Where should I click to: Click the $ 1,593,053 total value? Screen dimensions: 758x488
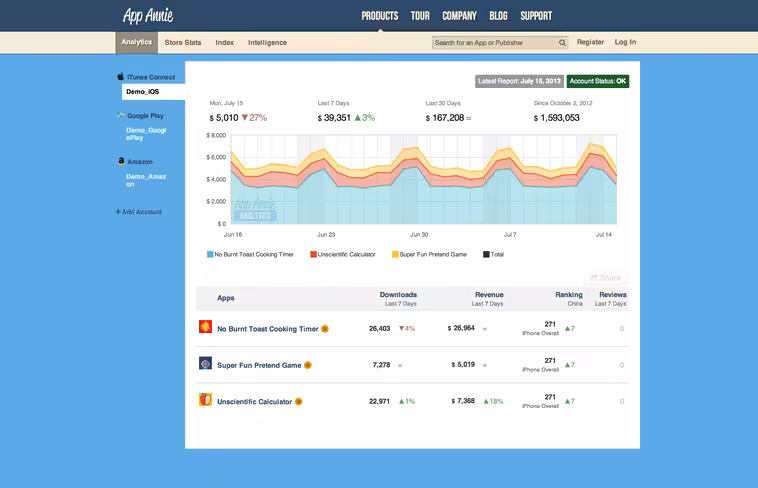pyautogui.click(x=556, y=118)
